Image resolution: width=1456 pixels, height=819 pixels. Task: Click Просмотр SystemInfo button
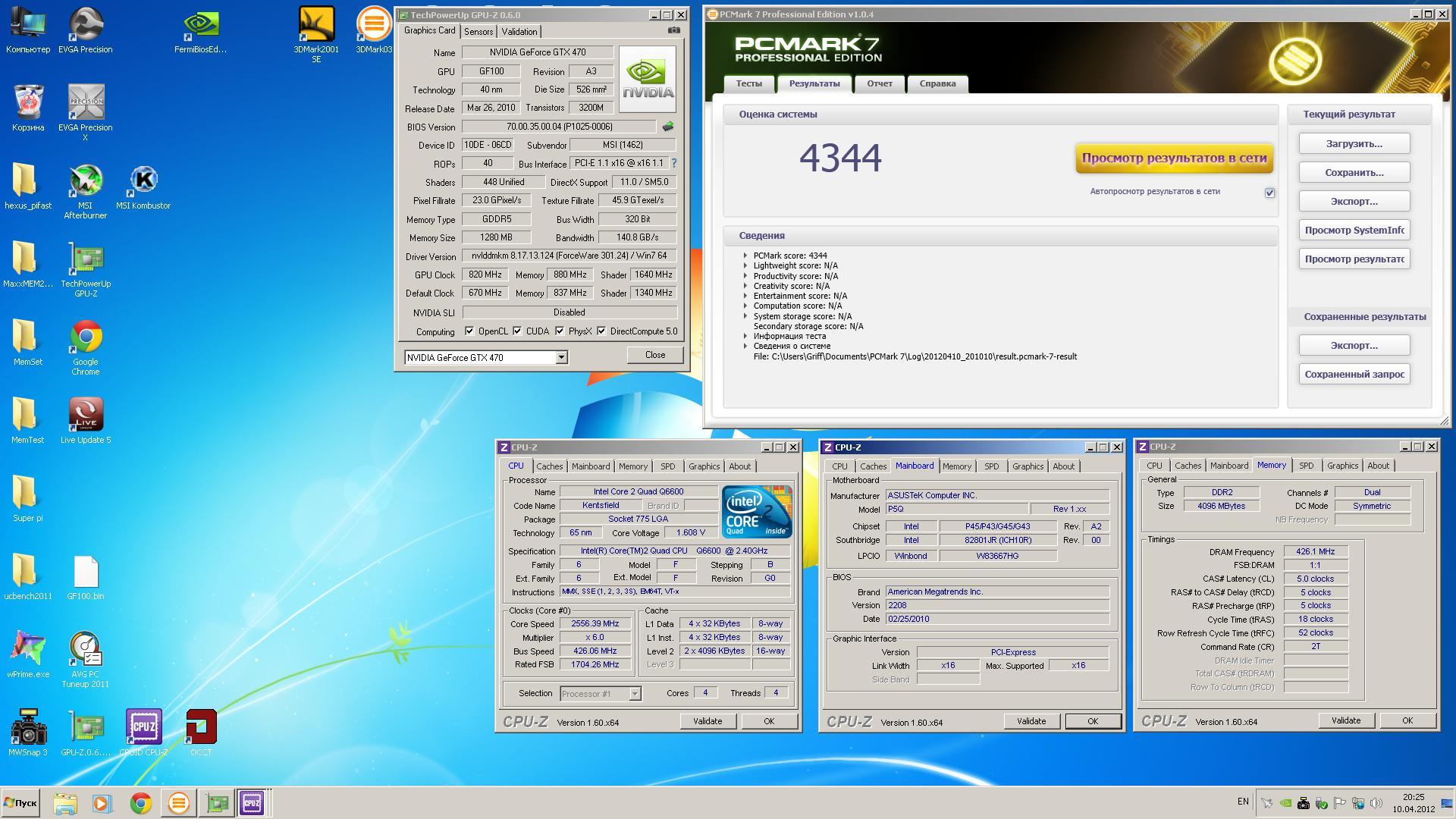[1354, 230]
